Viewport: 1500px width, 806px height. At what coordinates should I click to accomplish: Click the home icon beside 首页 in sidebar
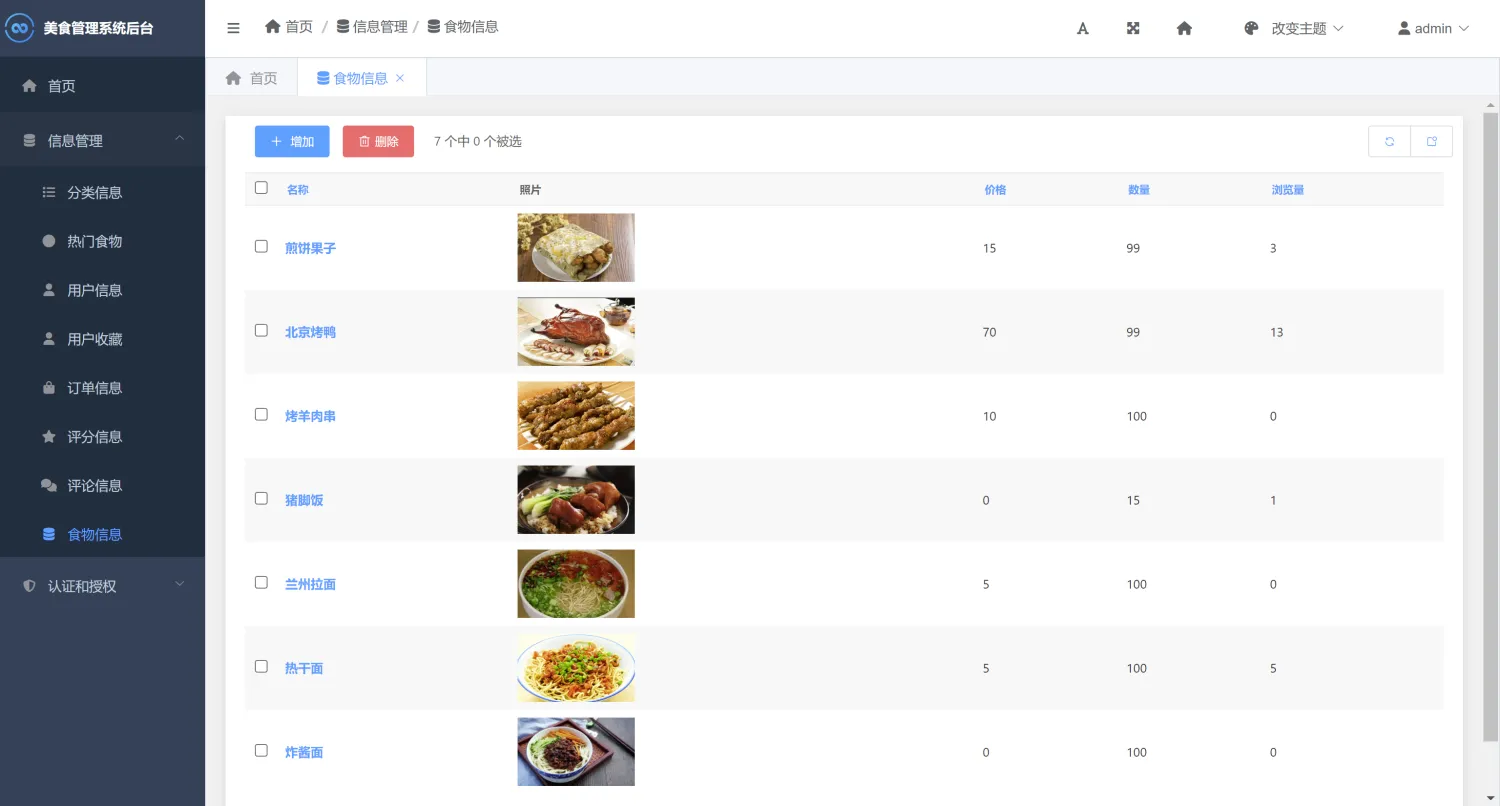[x=30, y=86]
